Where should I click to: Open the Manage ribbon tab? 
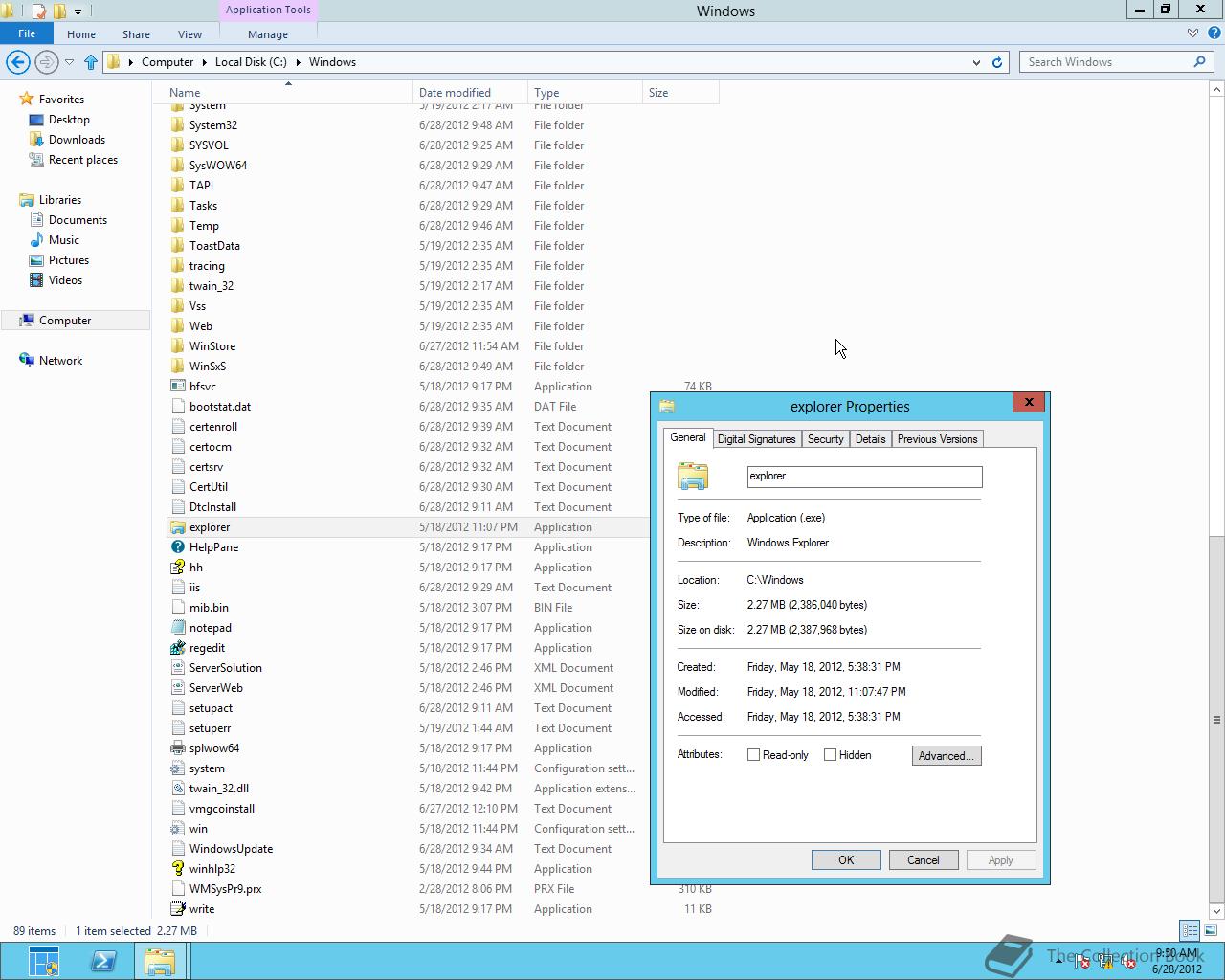(x=268, y=34)
